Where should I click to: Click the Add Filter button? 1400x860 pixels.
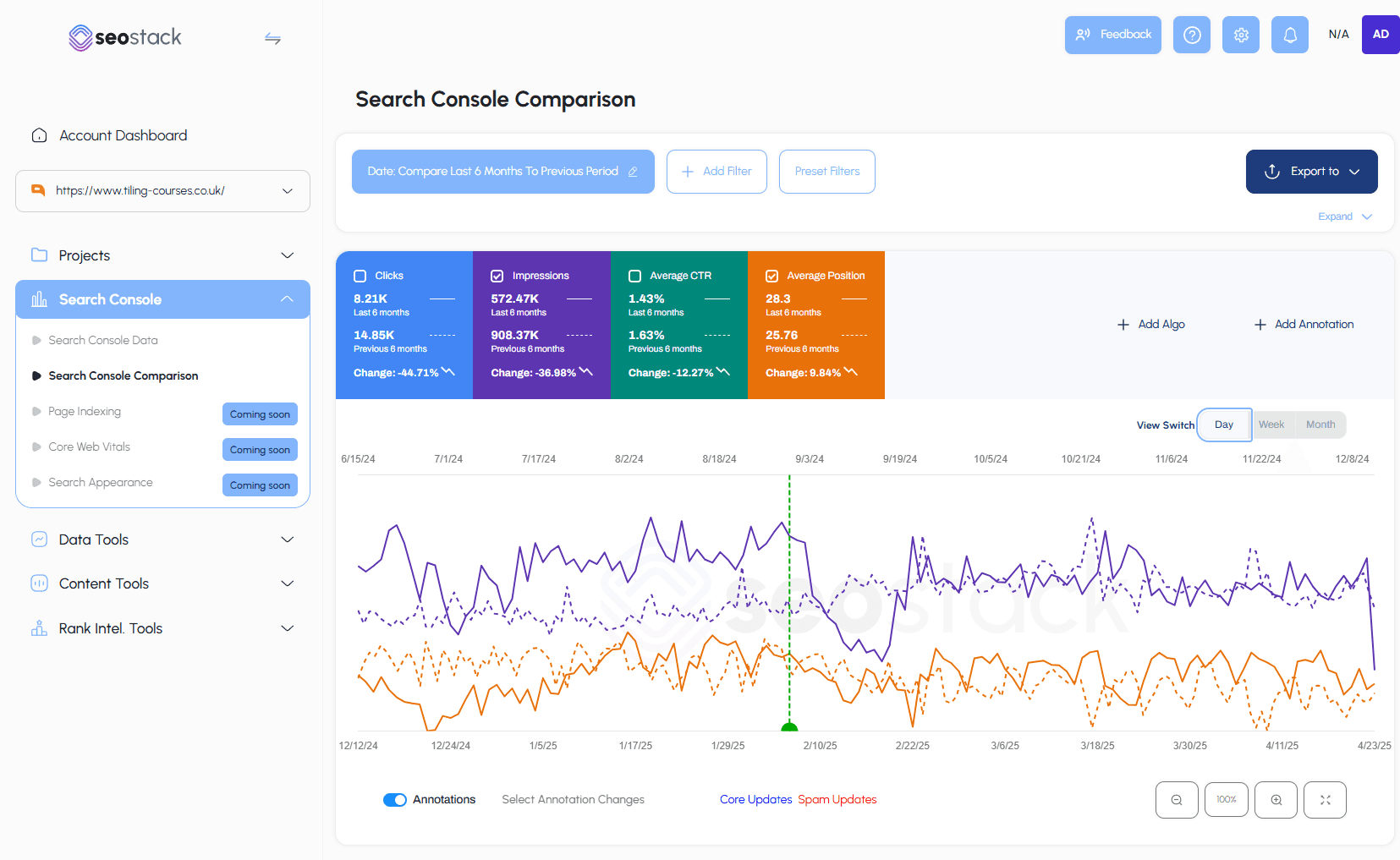coord(716,171)
